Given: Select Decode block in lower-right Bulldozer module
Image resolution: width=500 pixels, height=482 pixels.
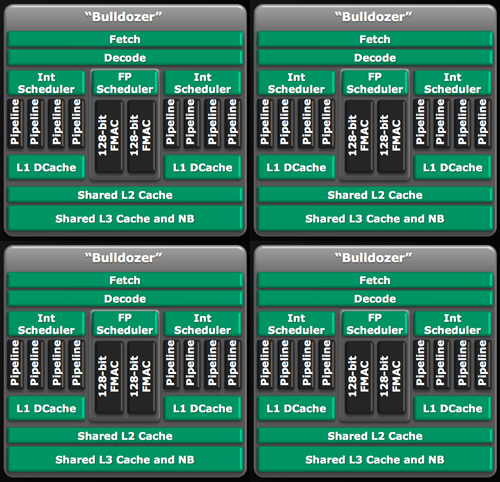Looking at the screenshot, I should 375,299.
